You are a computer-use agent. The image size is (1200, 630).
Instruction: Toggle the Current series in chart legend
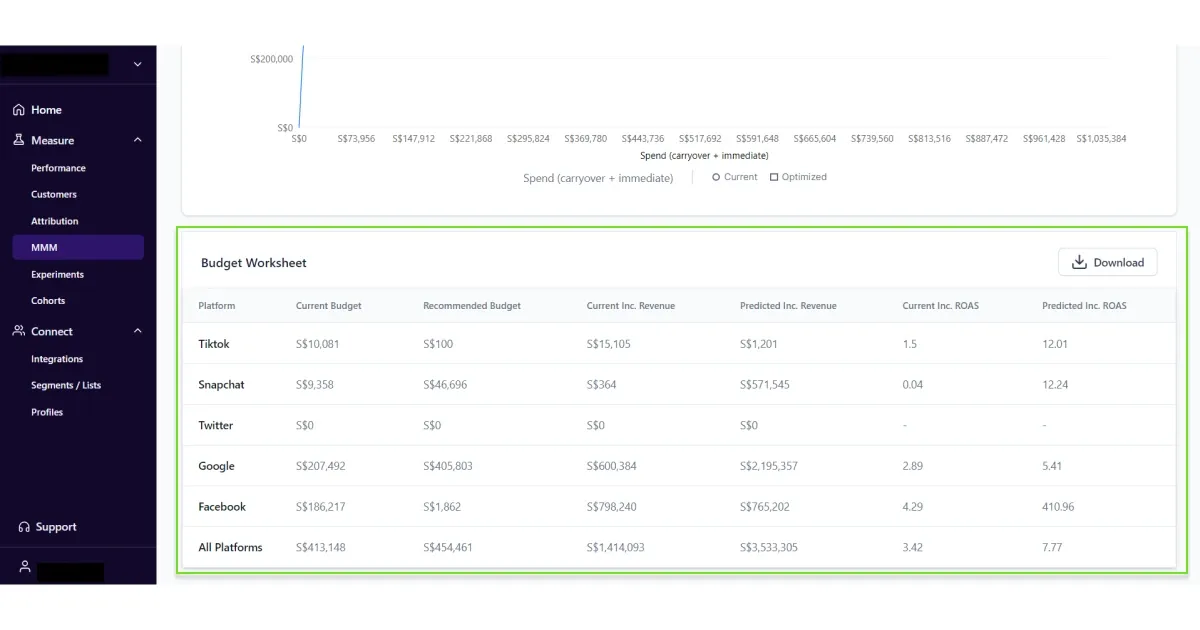point(735,177)
